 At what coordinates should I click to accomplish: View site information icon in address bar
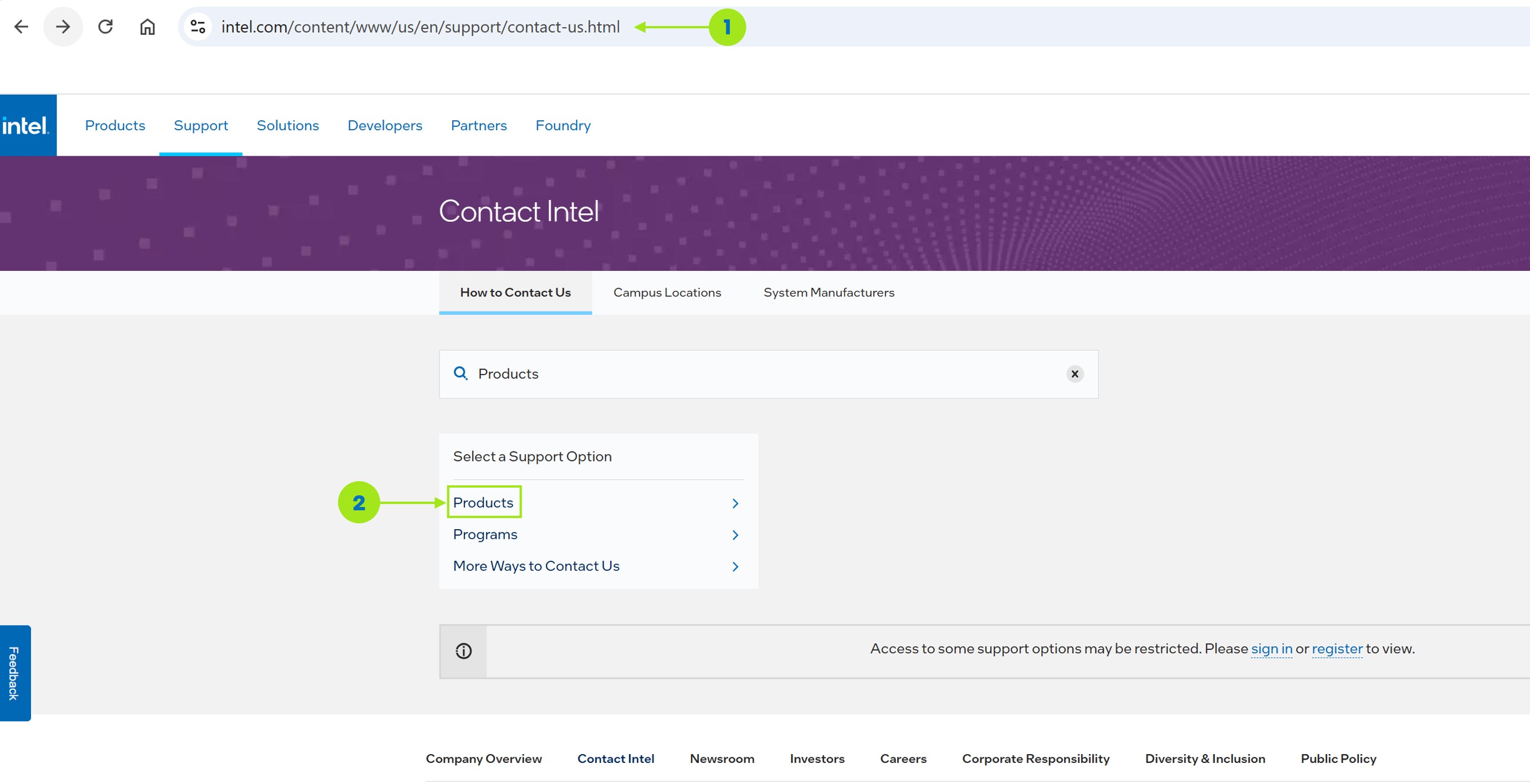click(198, 27)
